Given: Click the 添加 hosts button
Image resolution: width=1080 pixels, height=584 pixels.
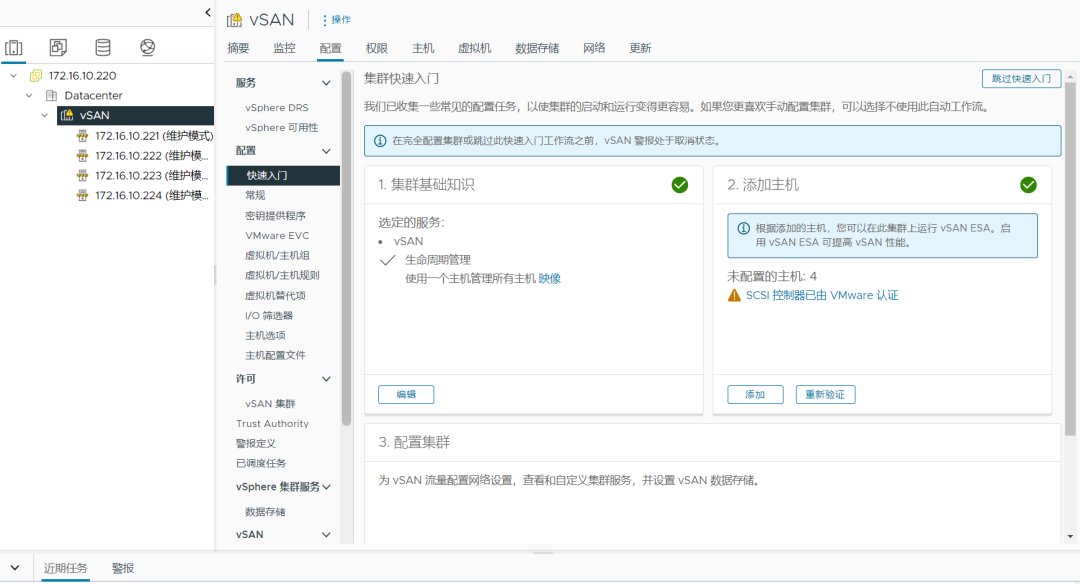Looking at the screenshot, I should click(755, 395).
